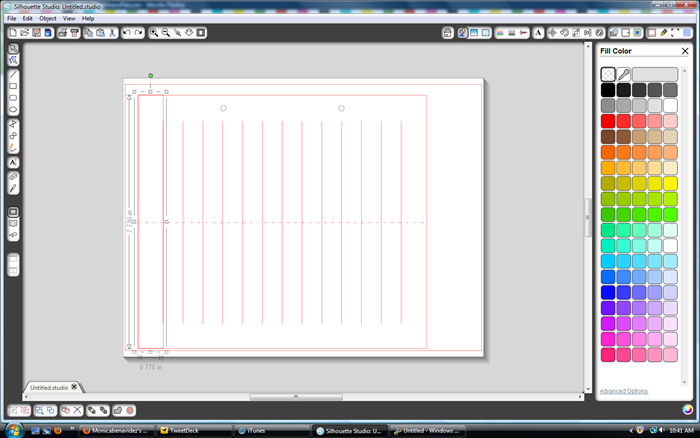
Task: Click the Print icon in toolbar
Action: pyautogui.click(x=62, y=33)
